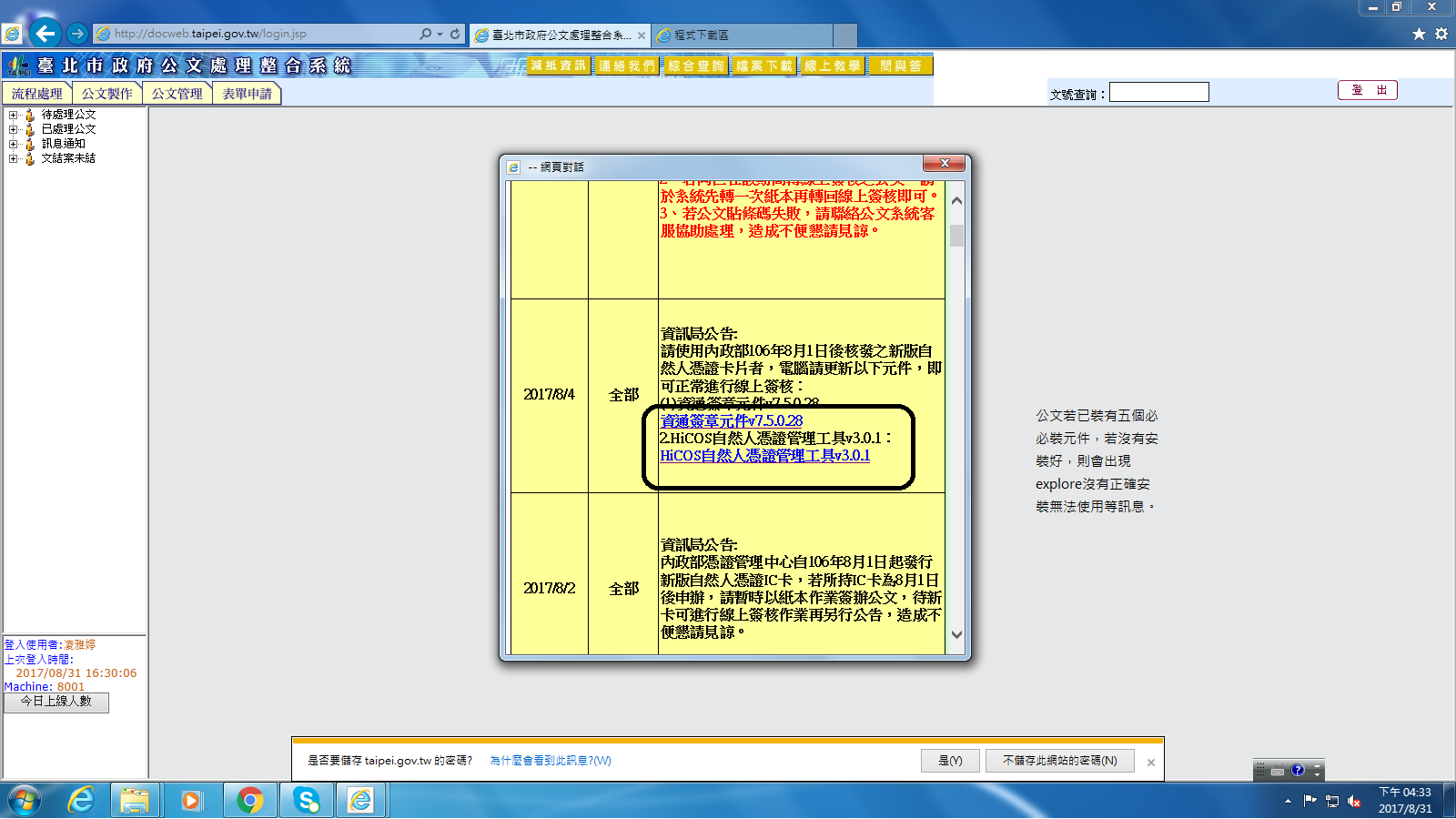This screenshot has width=1456, height=819.
Task: Click the browser forward arrow button
Action: tap(77, 34)
